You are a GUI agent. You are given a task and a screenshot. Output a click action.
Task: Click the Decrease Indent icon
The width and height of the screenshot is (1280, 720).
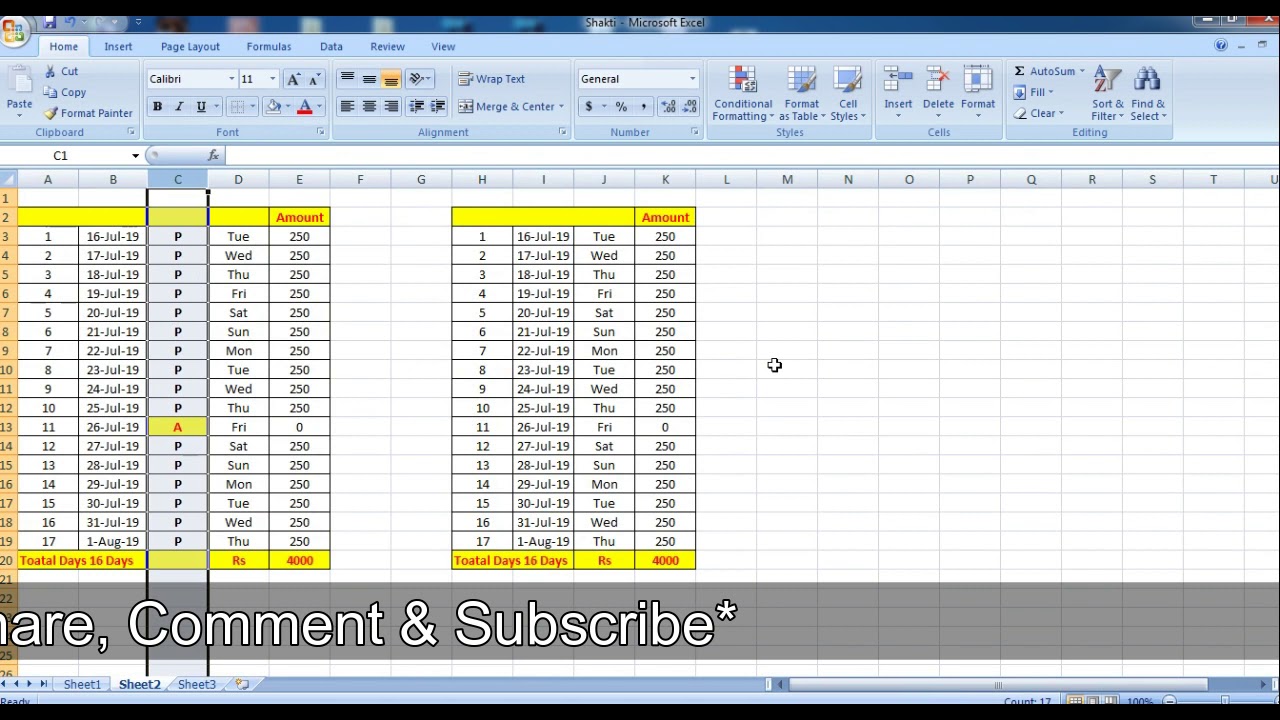coord(416,107)
